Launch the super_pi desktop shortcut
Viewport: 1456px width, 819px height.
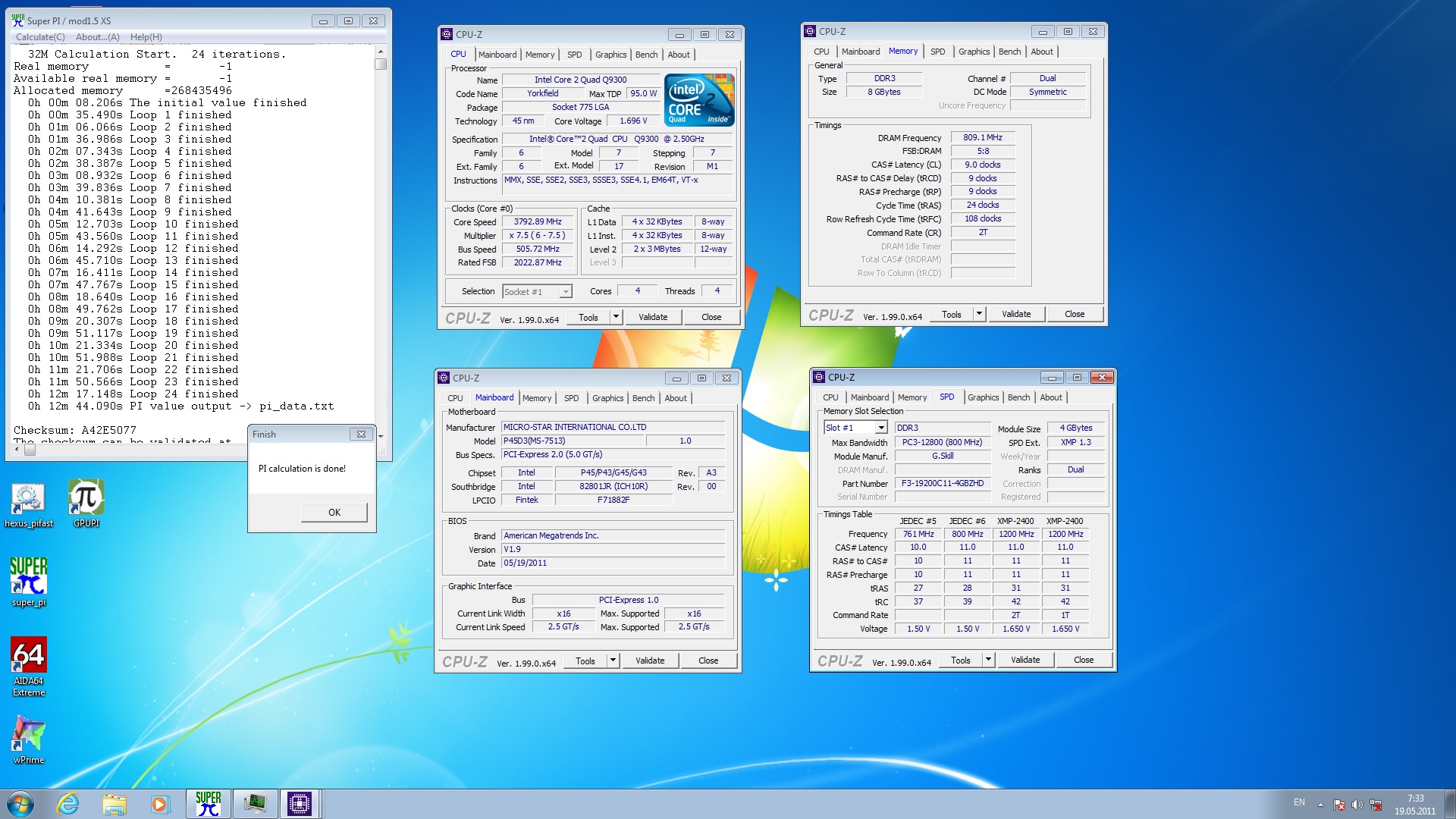coord(29,582)
